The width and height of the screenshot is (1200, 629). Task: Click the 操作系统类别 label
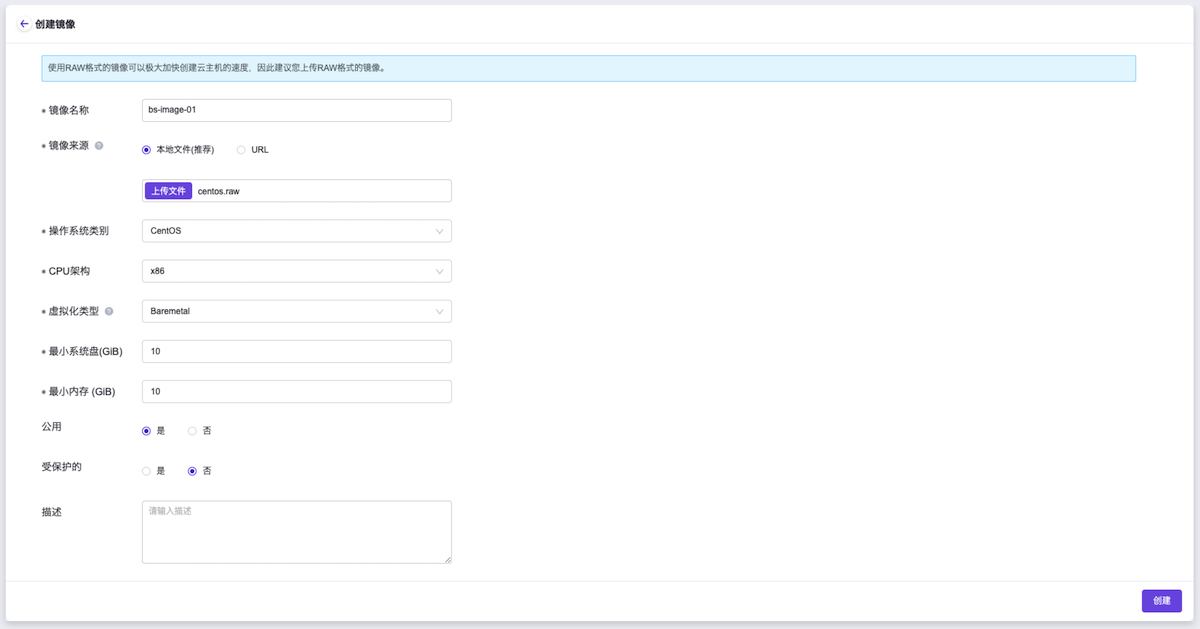click(79, 231)
